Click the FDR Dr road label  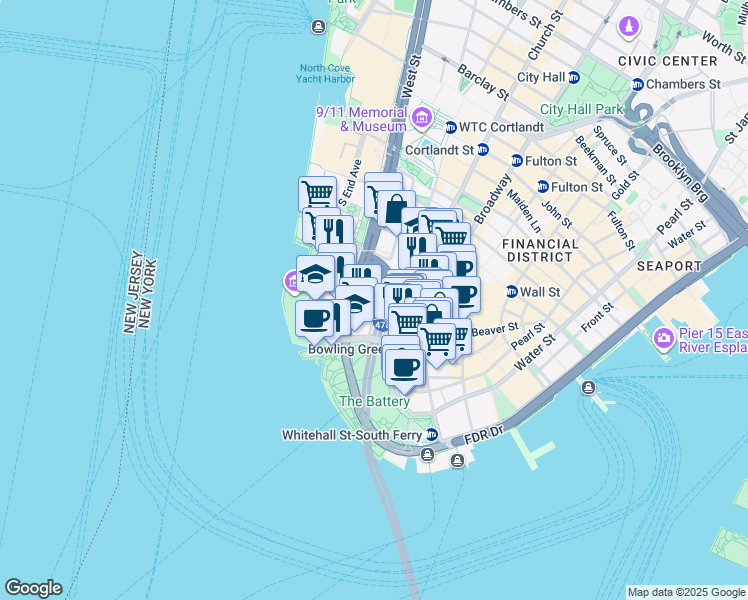pyautogui.click(x=484, y=435)
